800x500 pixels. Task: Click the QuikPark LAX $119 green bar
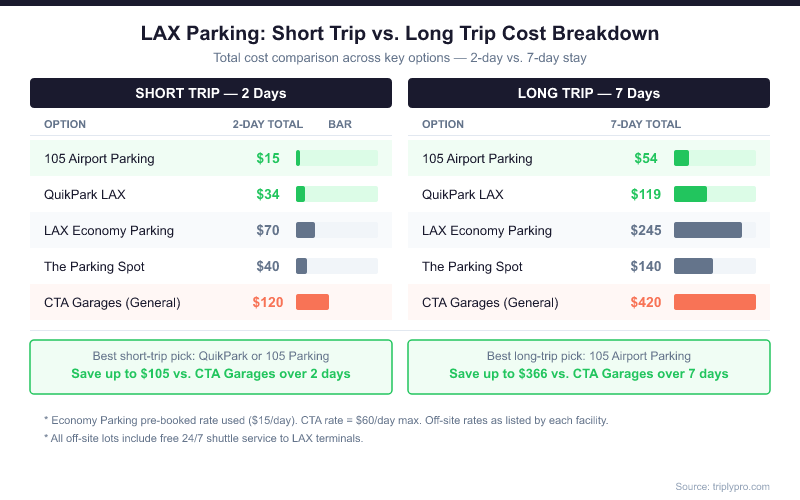(691, 194)
